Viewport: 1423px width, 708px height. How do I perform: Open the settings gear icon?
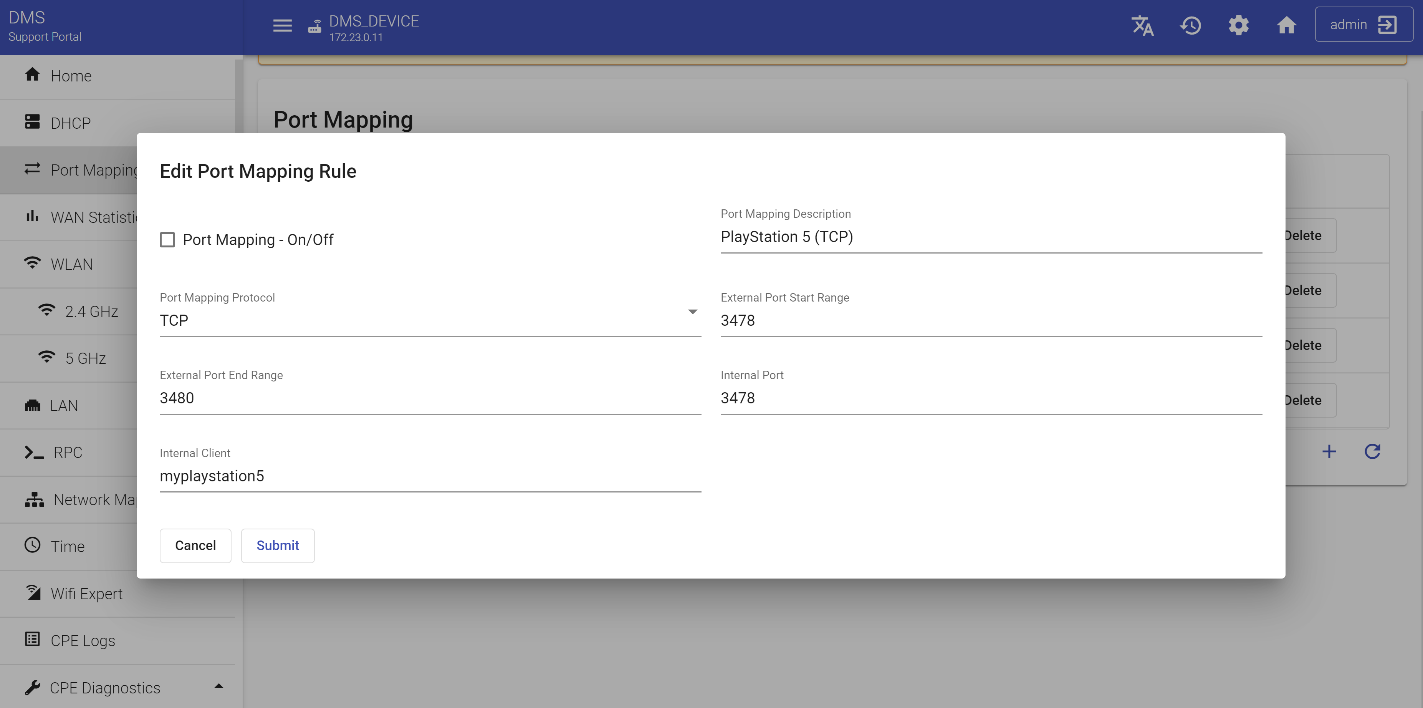[x=1238, y=26]
